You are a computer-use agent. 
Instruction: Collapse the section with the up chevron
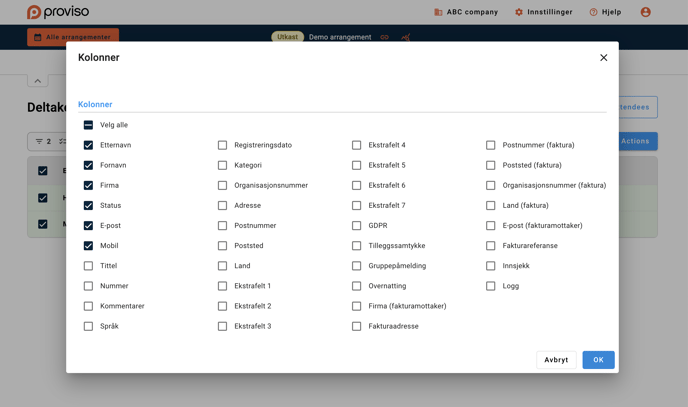click(38, 81)
